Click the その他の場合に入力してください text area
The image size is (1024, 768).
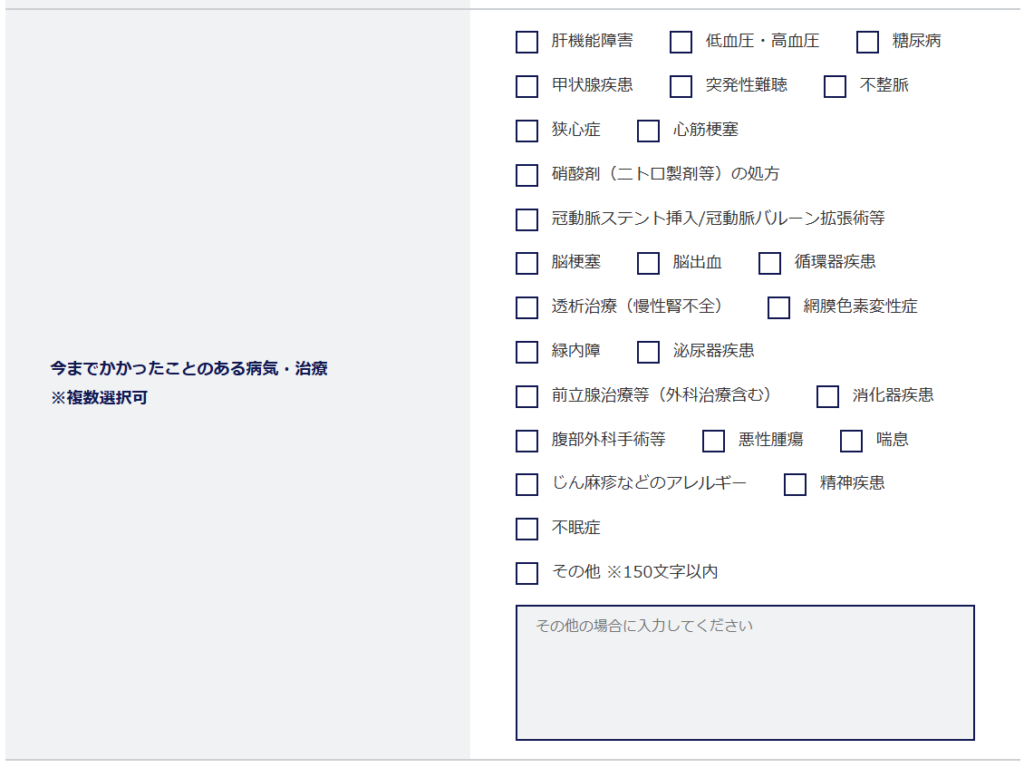745,673
